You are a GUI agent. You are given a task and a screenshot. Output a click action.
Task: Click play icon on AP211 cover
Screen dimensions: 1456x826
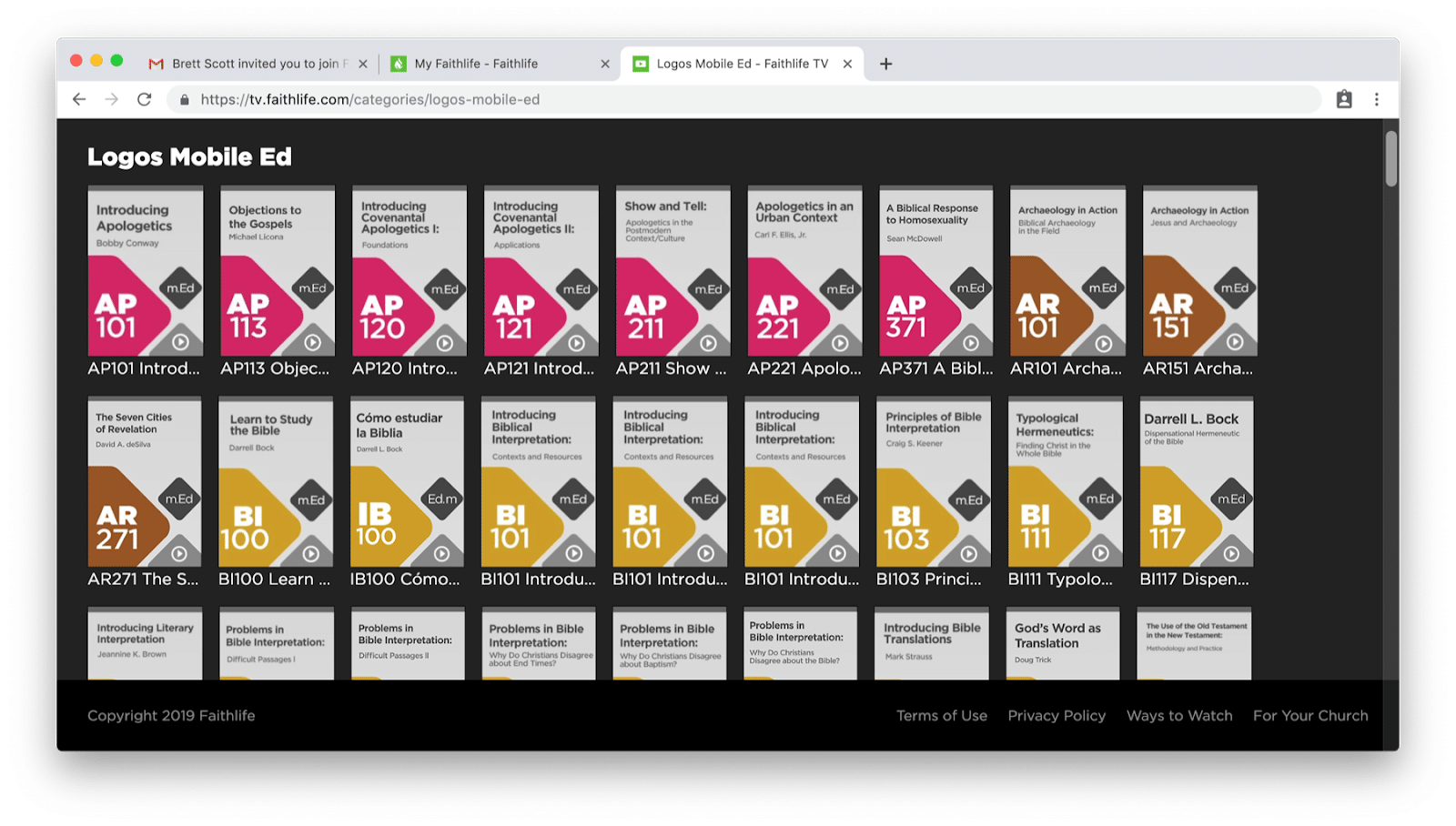click(708, 343)
